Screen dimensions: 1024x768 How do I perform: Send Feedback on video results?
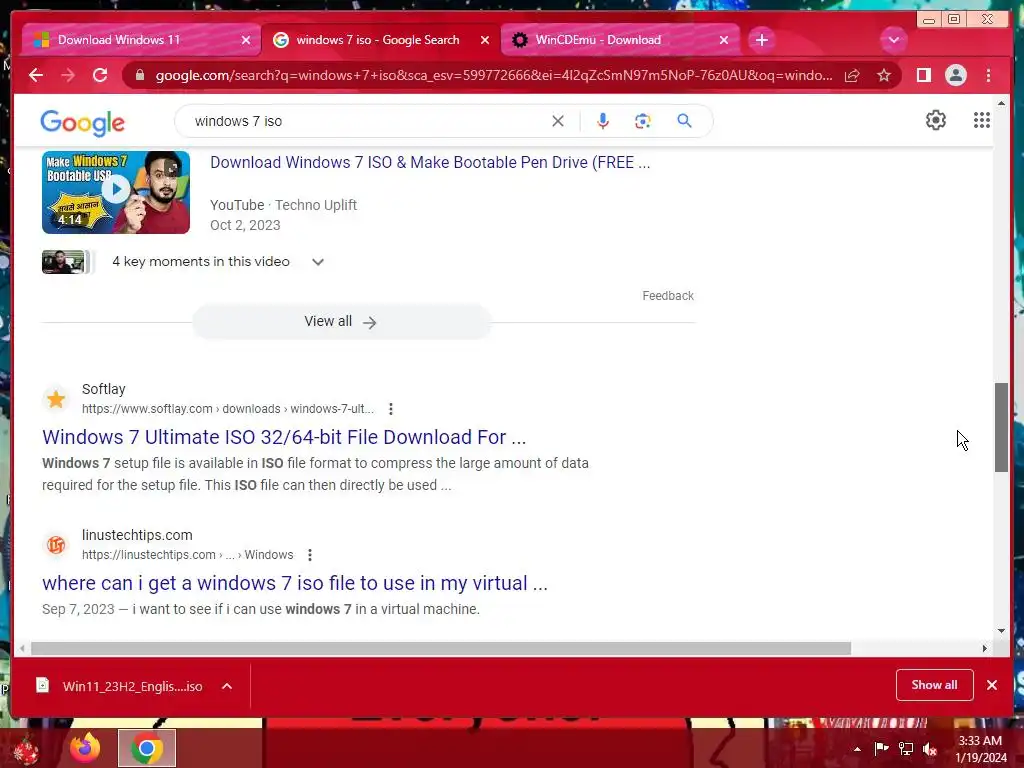(667, 296)
